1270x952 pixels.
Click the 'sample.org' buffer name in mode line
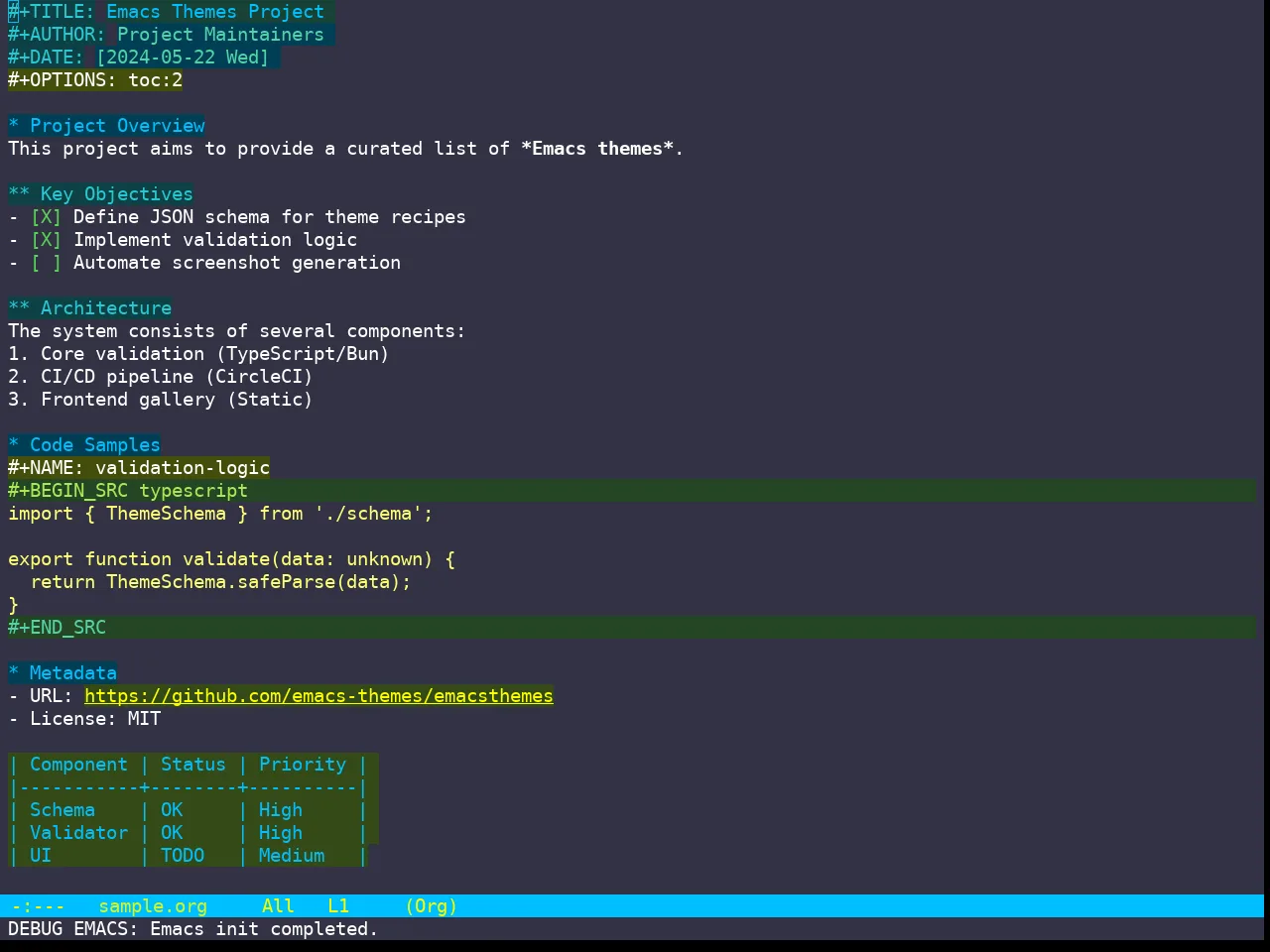[x=153, y=906]
